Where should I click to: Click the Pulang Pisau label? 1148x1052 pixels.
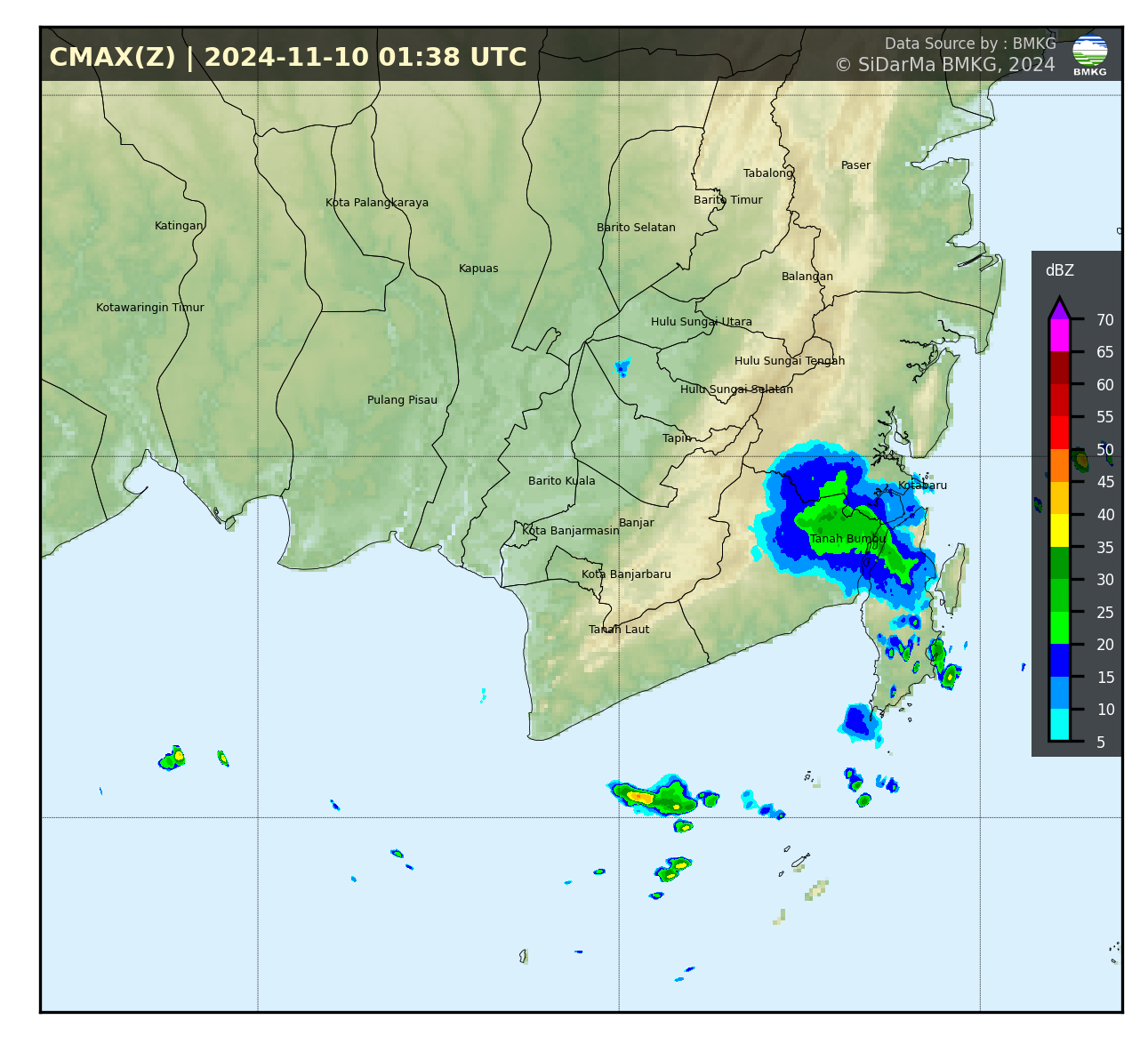click(402, 400)
